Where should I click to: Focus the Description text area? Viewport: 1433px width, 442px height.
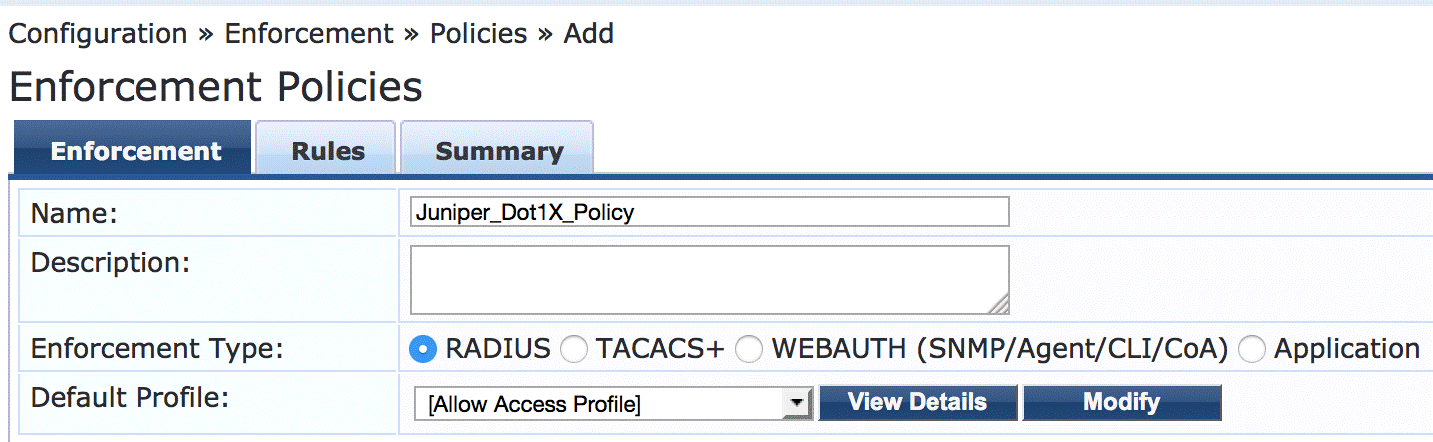709,280
